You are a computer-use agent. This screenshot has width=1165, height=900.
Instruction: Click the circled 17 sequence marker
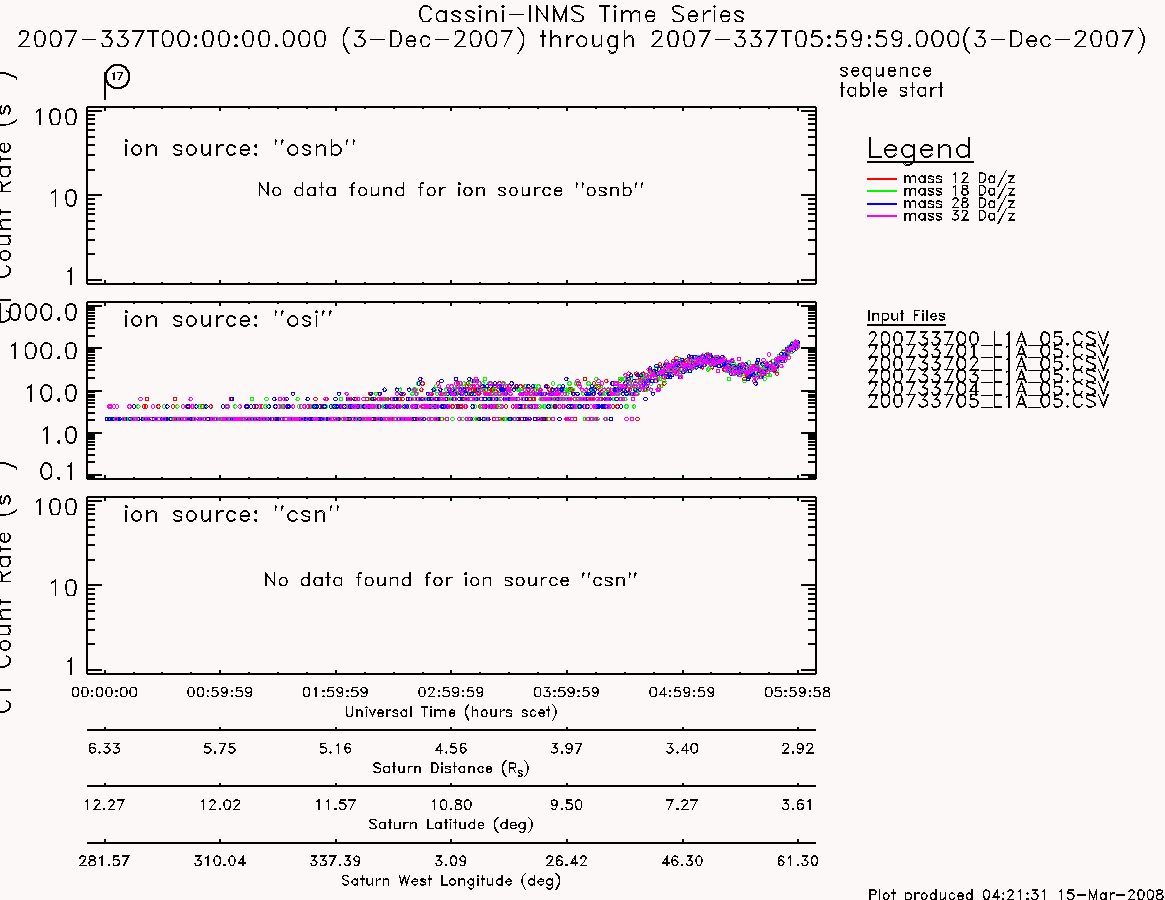click(x=117, y=77)
